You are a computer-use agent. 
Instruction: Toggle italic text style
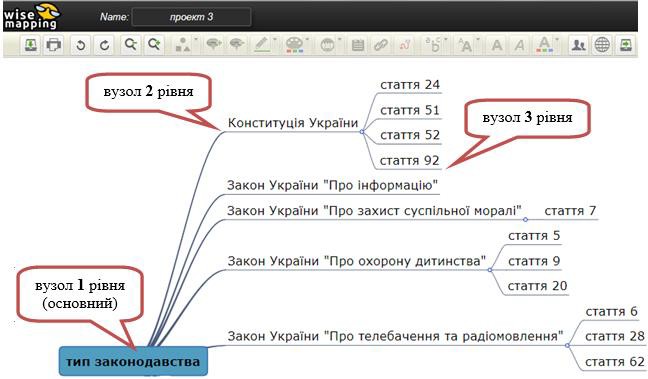click(519, 45)
